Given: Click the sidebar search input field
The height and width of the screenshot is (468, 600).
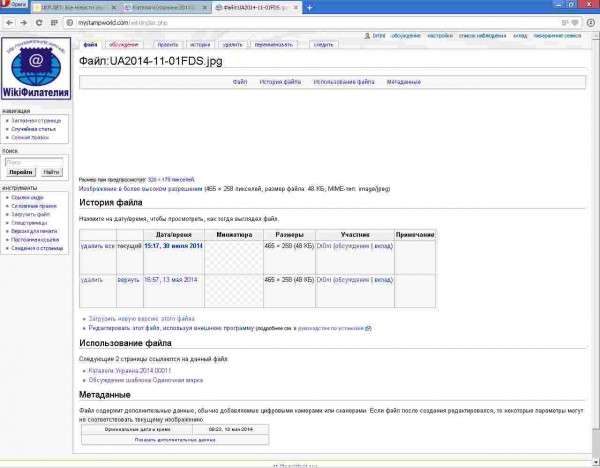Looking at the screenshot, I should (34, 162).
